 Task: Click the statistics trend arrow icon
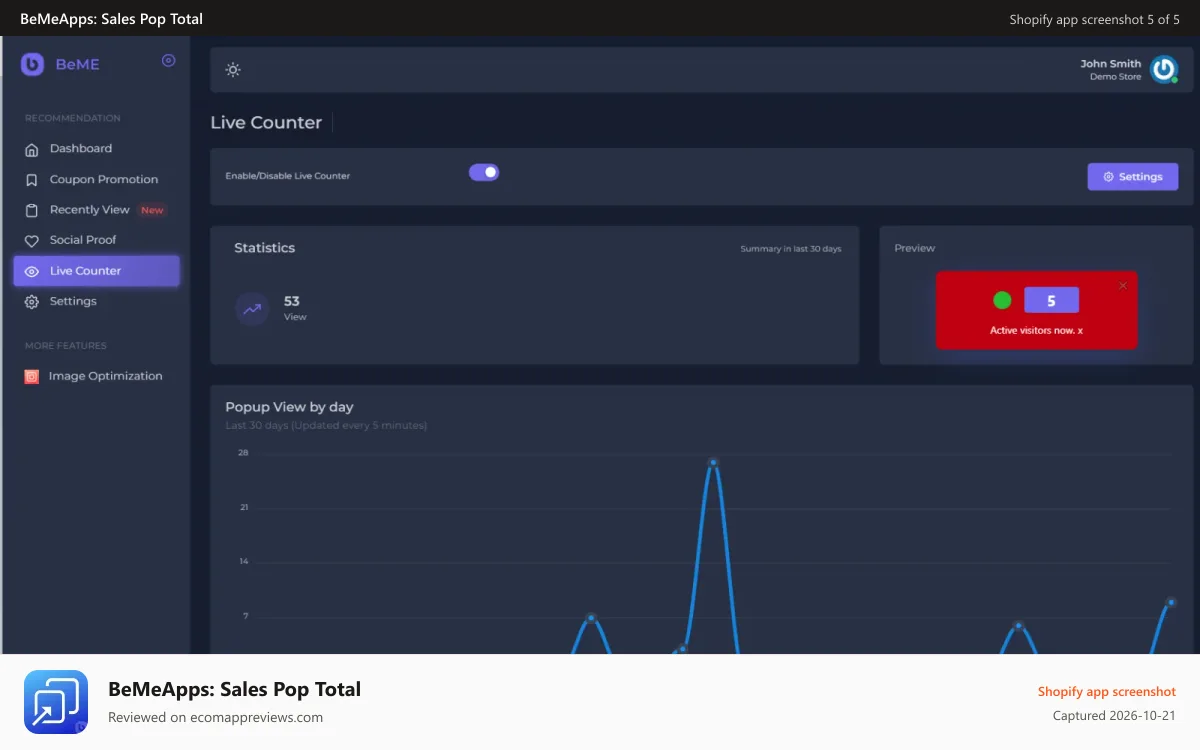(x=252, y=309)
